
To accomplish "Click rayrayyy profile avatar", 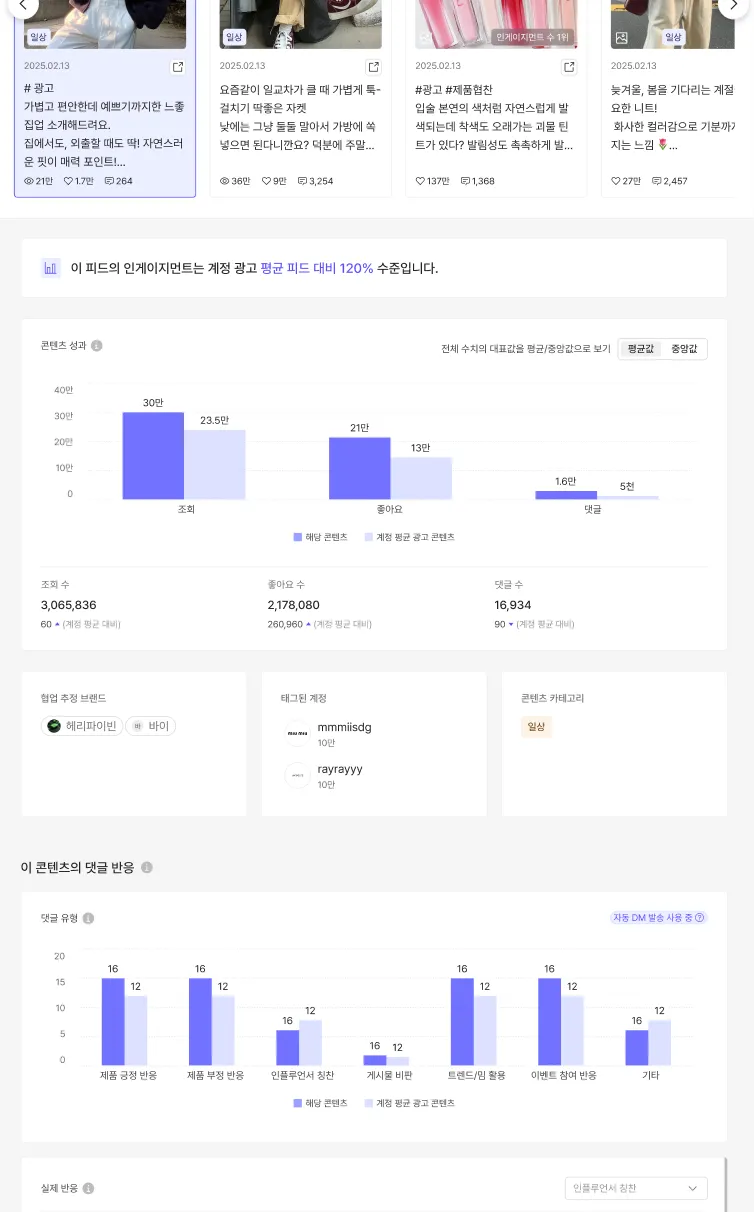I will (x=297, y=776).
